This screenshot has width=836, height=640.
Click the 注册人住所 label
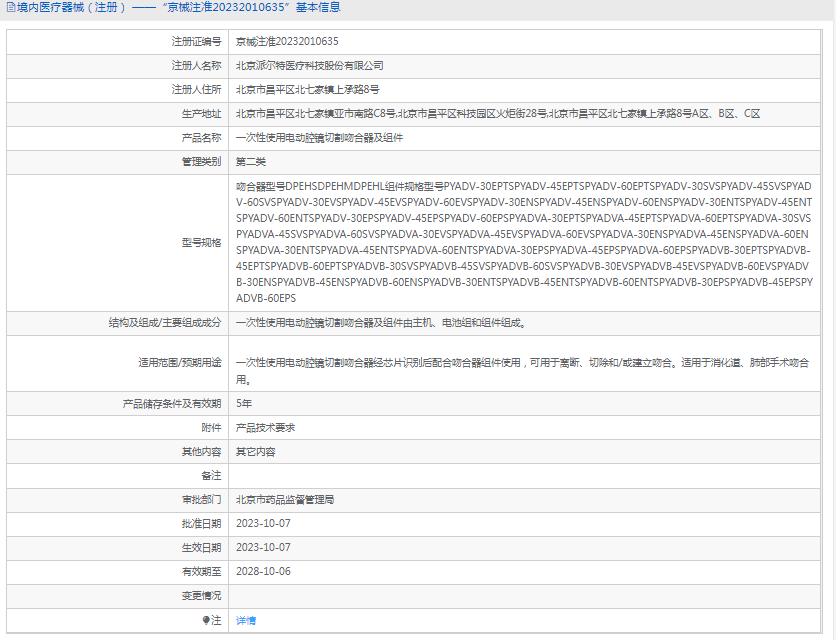(x=196, y=90)
